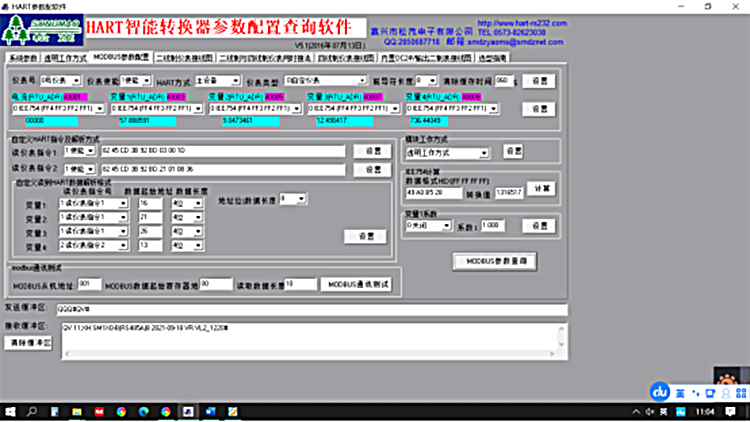Click the MODBUS通讯测试 button
This screenshot has width=750, height=422.
pos(354,285)
